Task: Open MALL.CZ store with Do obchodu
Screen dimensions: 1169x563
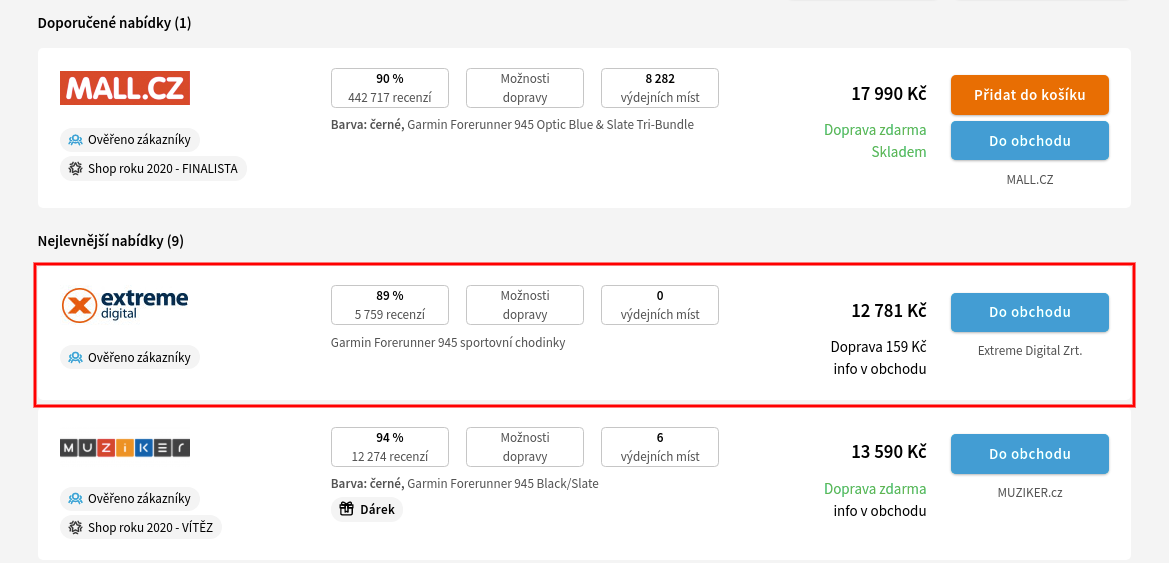Action: pos(1030,141)
